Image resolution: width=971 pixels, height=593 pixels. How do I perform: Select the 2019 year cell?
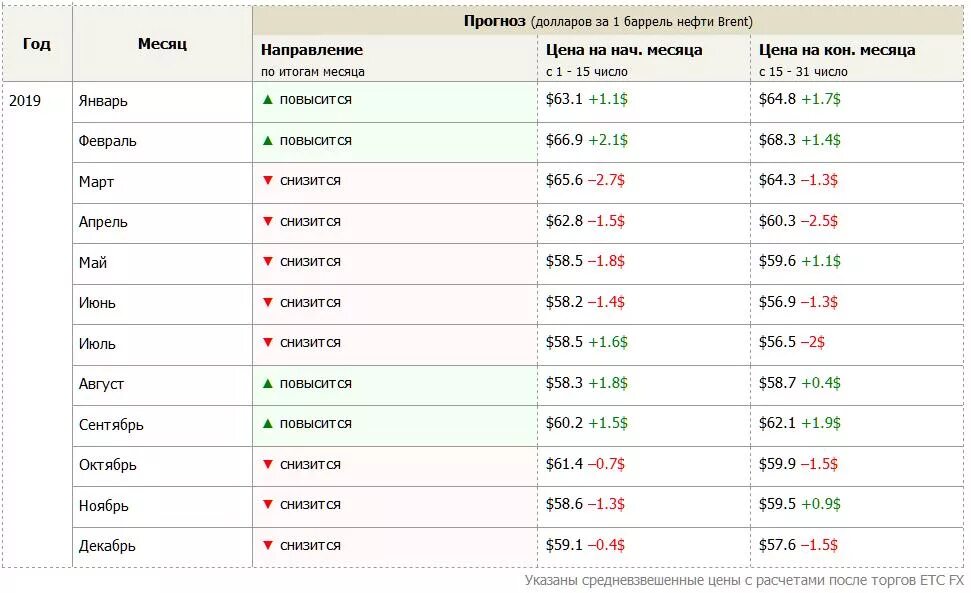(x=25, y=101)
